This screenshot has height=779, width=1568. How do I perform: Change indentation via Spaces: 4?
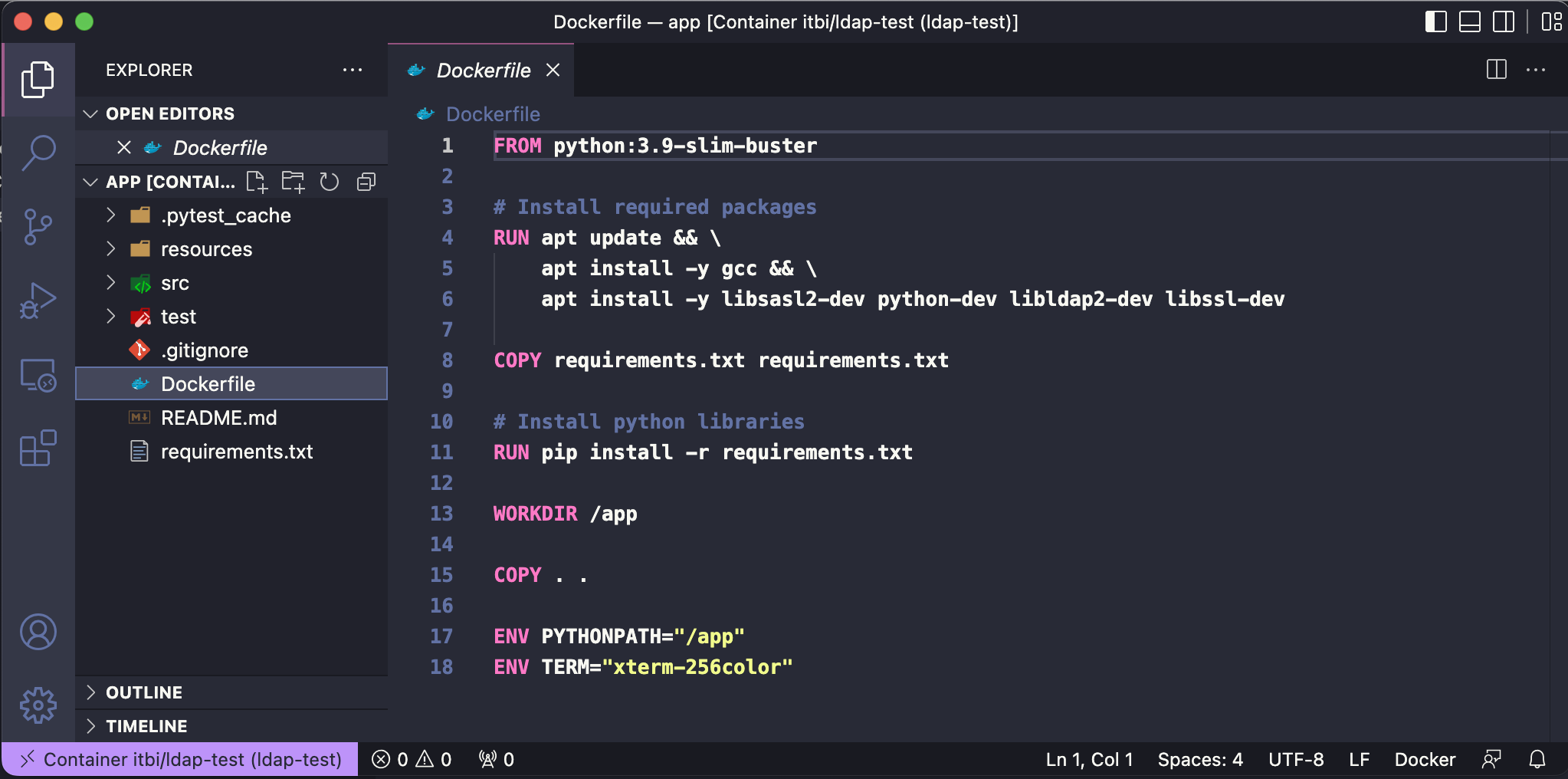(x=1200, y=759)
